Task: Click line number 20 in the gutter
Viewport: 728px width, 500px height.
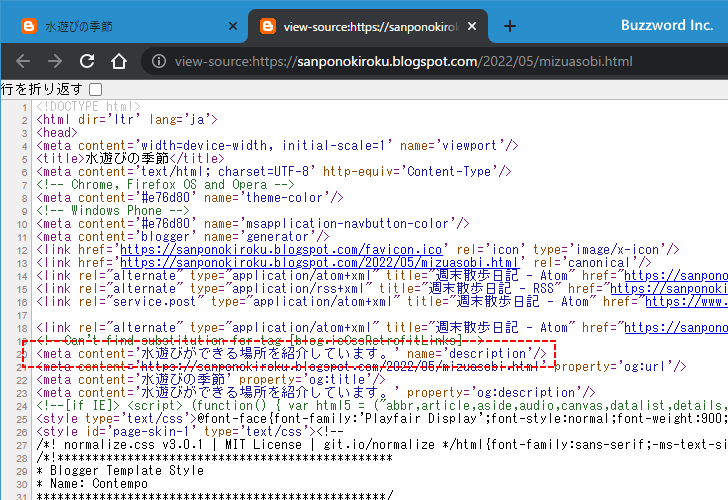Action: click(x=22, y=355)
